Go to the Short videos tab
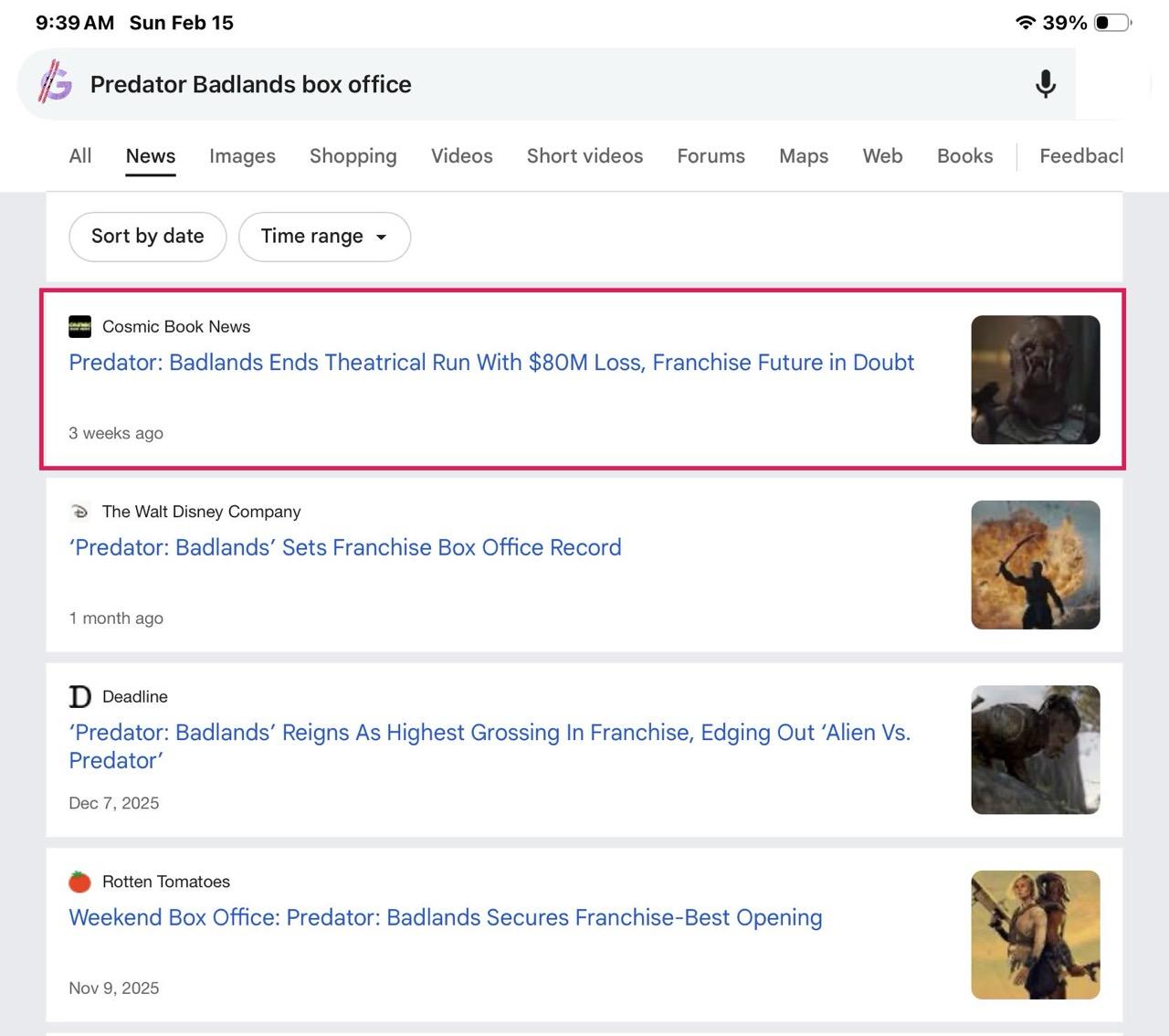Viewport: 1169px width, 1036px height. [x=585, y=156]
